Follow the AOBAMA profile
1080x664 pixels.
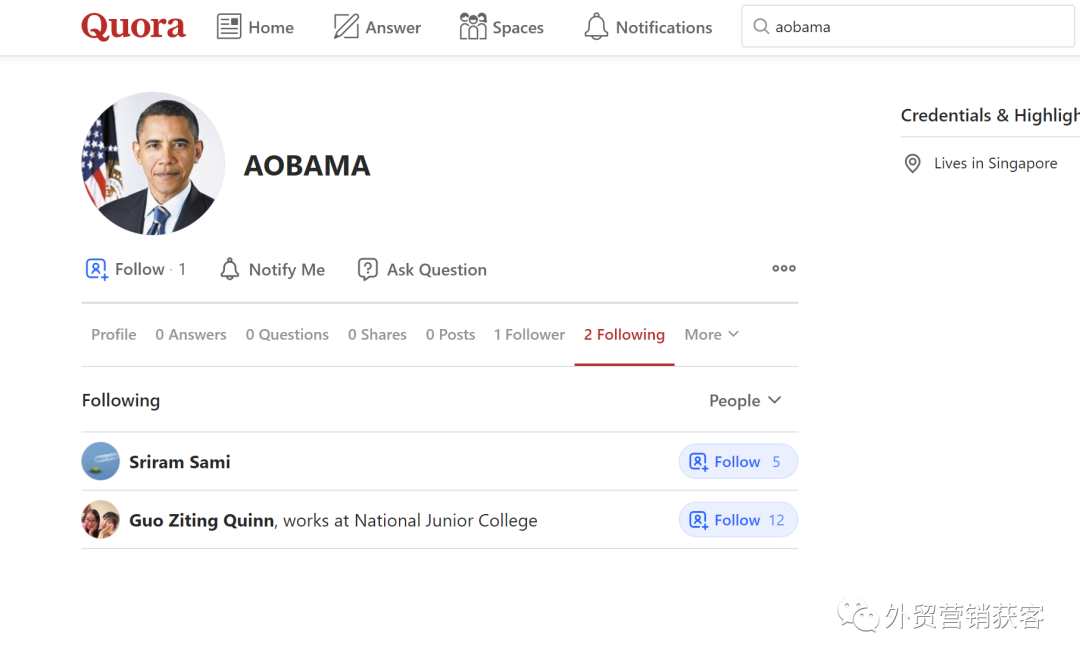[x=135, y=269]
